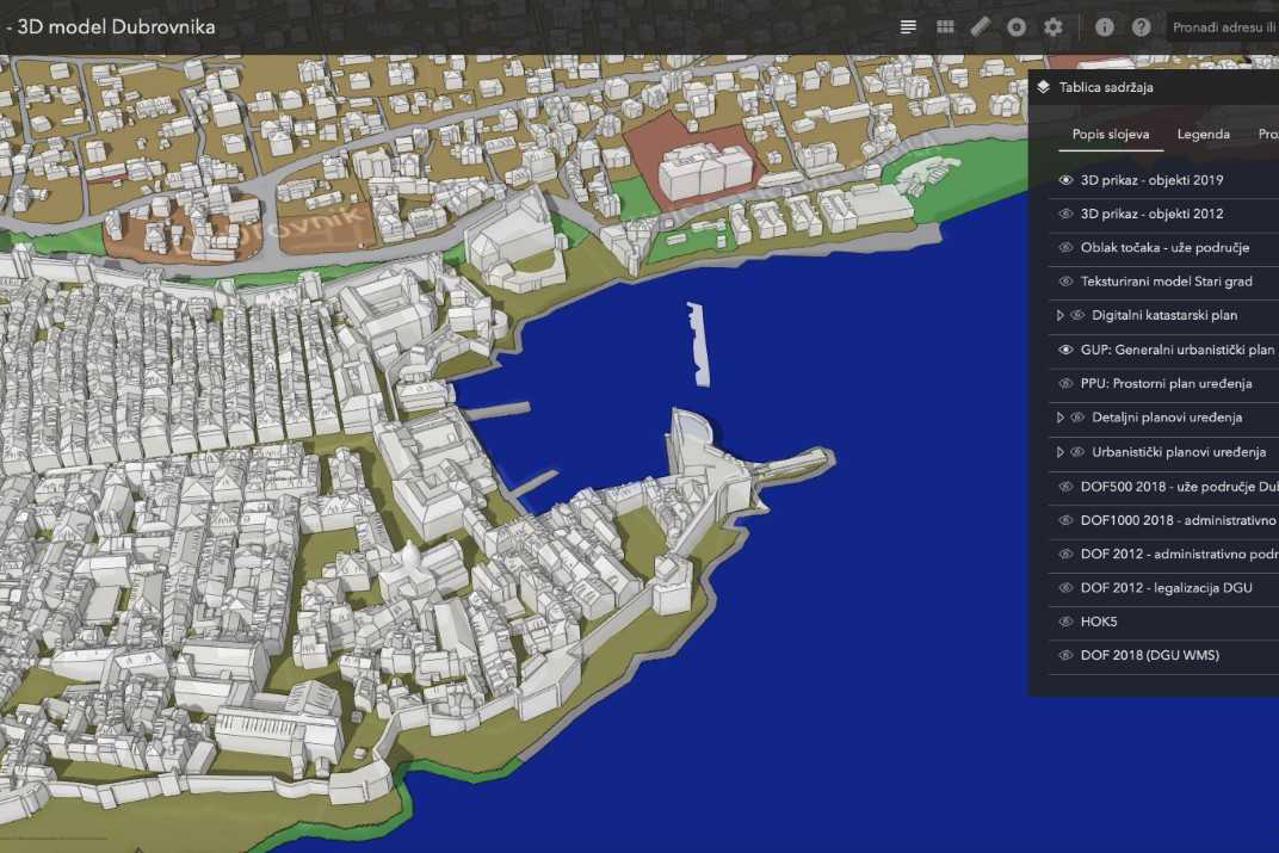Click layers stack icon beside Tablica sadržaja
This screenshot has width=1279, height=853.
1044,87
